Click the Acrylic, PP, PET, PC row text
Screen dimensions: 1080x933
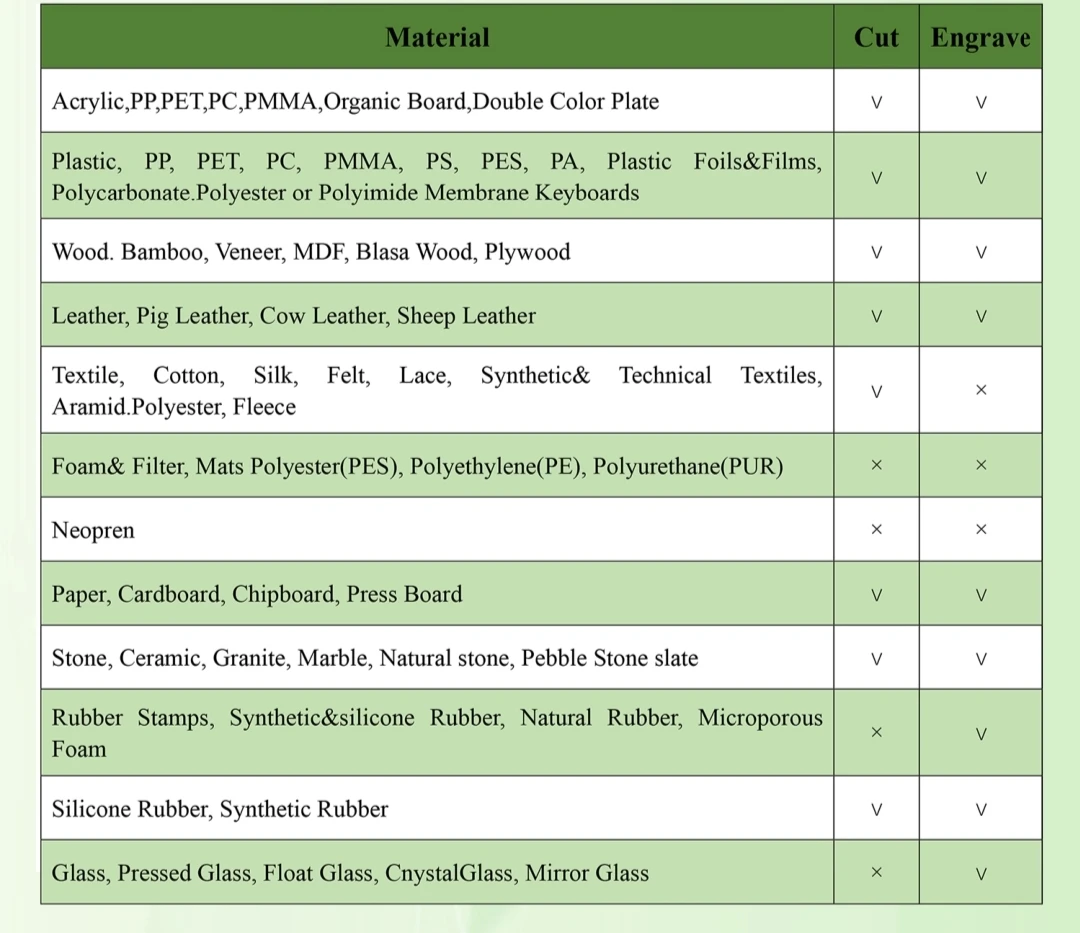click(355, 102)
